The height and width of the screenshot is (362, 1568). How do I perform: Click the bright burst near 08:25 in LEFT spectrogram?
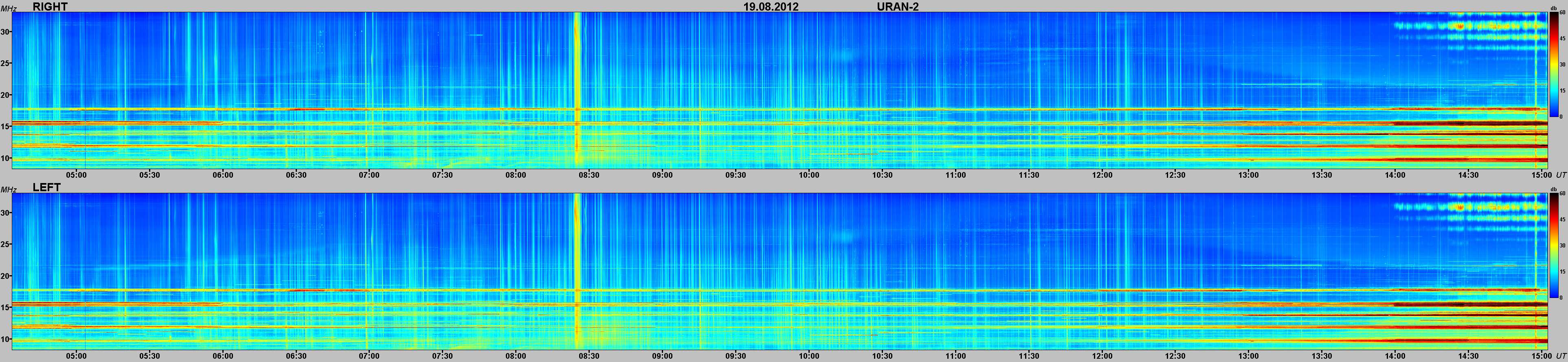[x=577, y=271]
